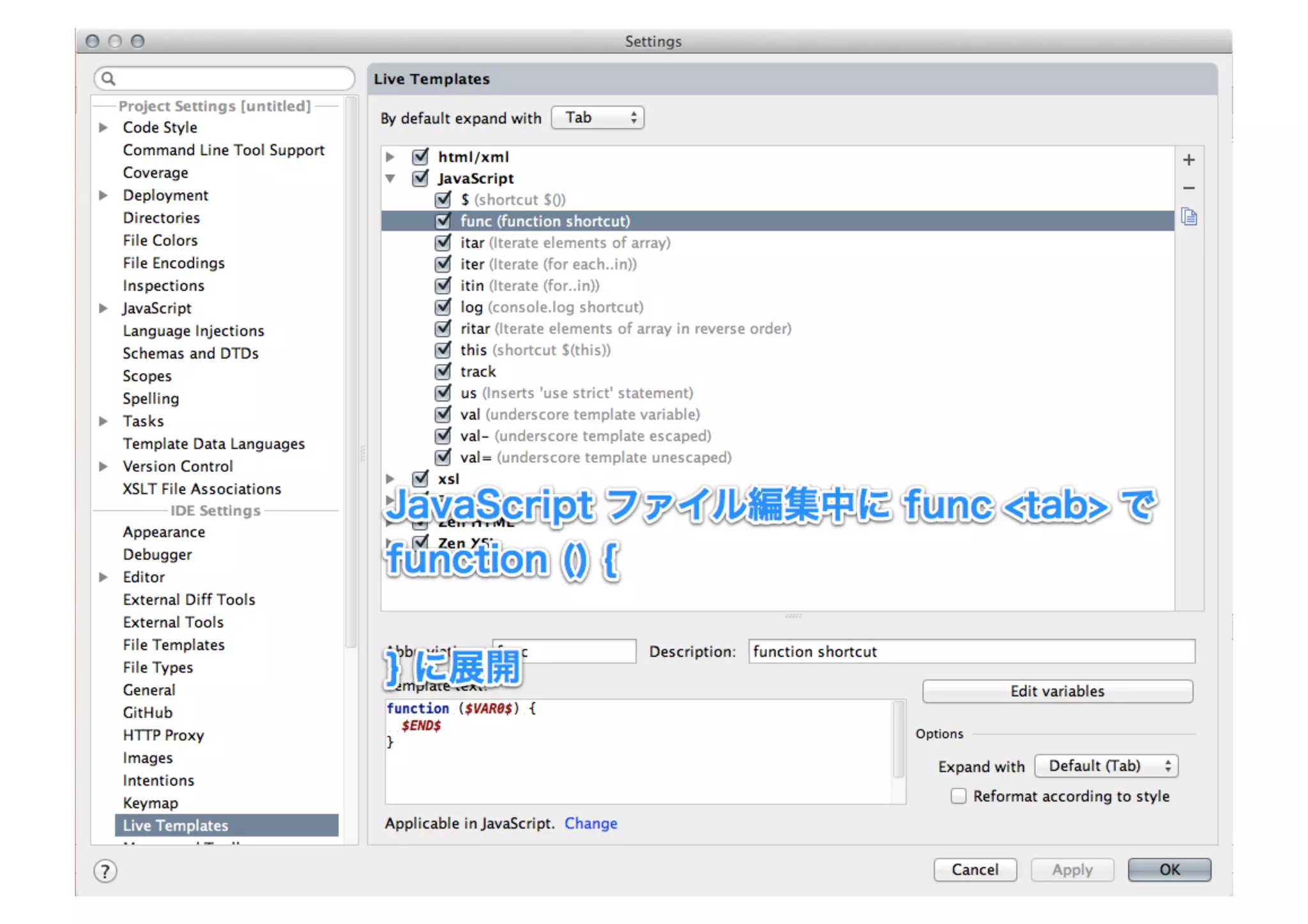Click the search magnifier icon in settings
This screenshot has height=924, width=1308.
click(x=109, y=79)
